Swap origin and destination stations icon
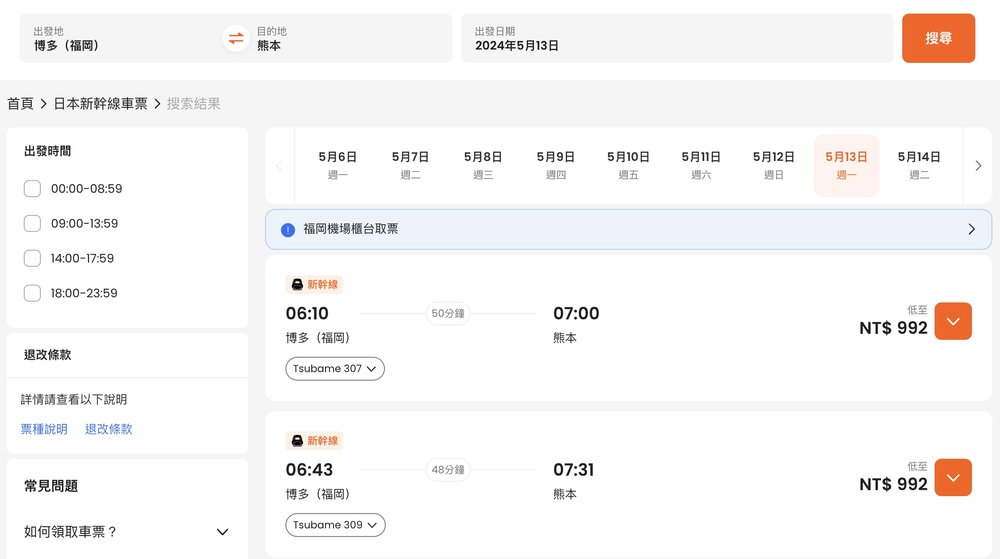The image size is (1000, 559). tap(235, 39)
